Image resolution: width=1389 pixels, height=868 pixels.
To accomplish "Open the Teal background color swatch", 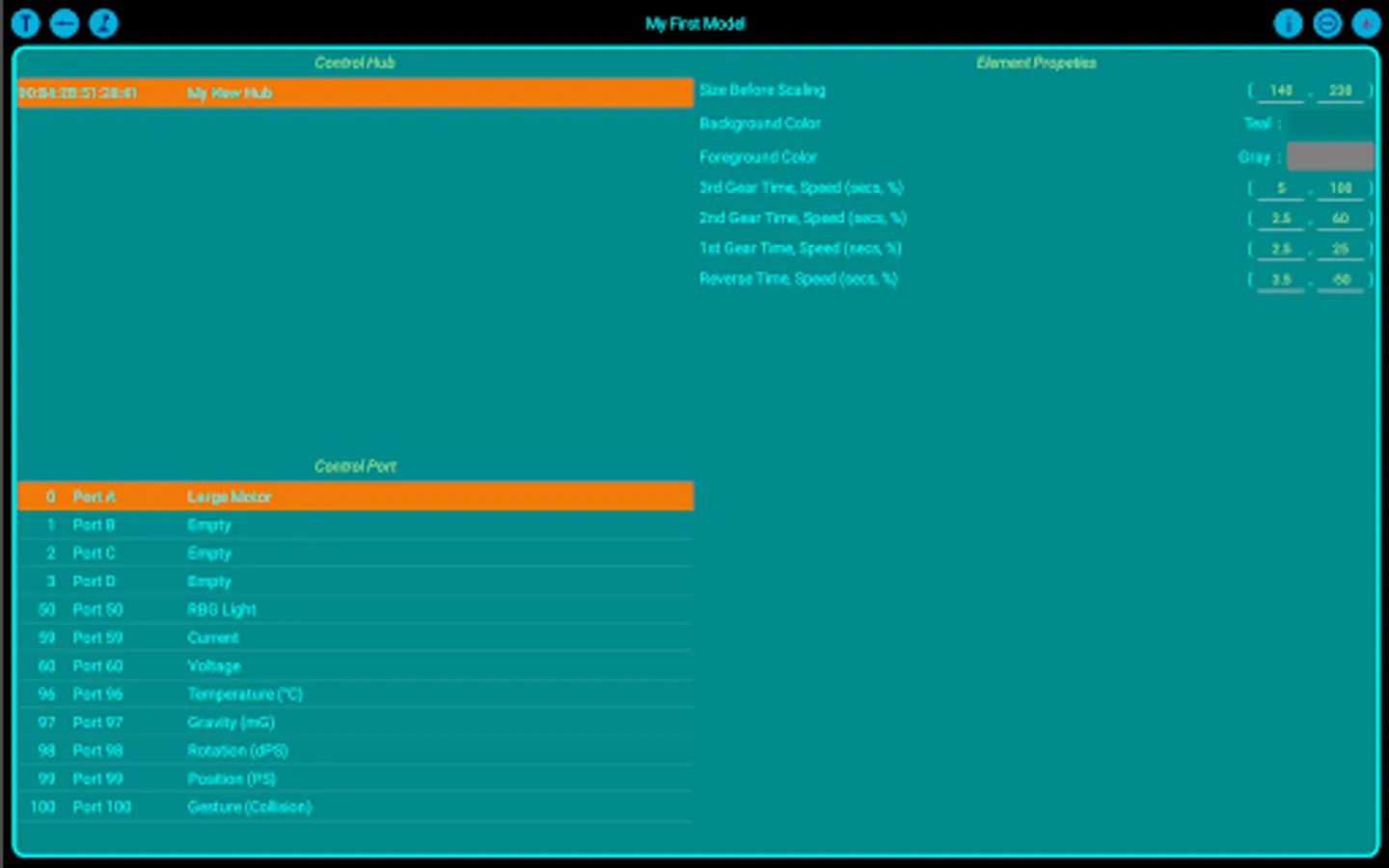I will point(1332,123).
